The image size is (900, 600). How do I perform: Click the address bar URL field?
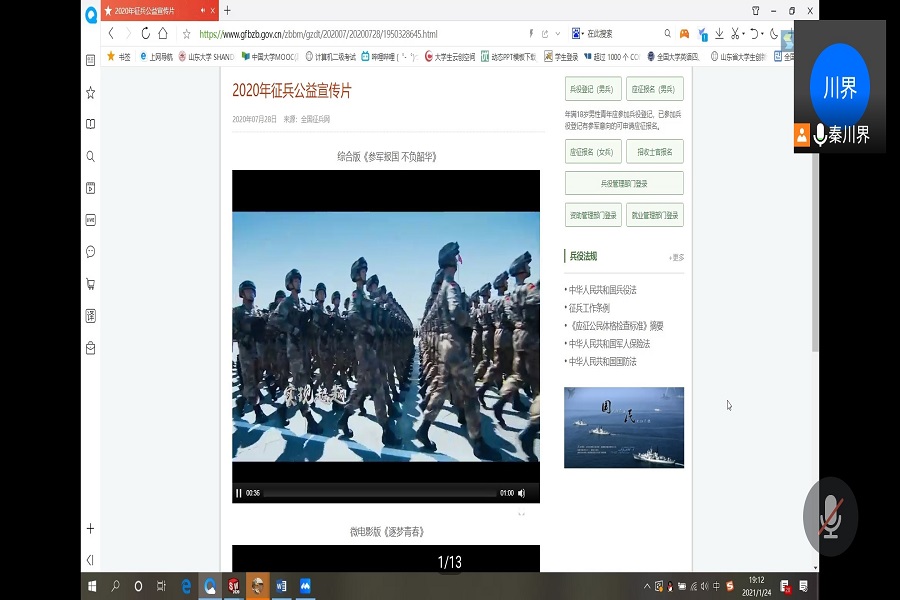tap(319, 34)
